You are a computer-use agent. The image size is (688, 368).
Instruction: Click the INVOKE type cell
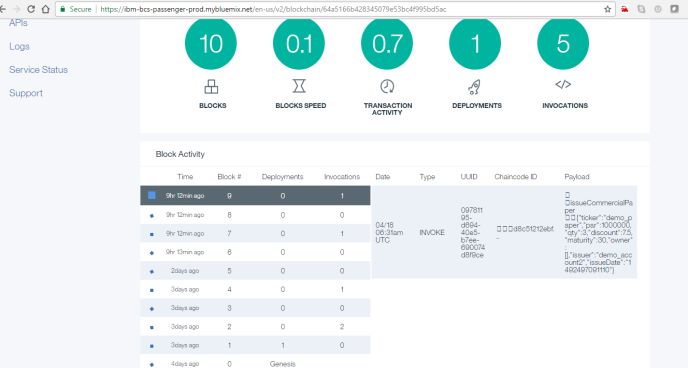432,232
